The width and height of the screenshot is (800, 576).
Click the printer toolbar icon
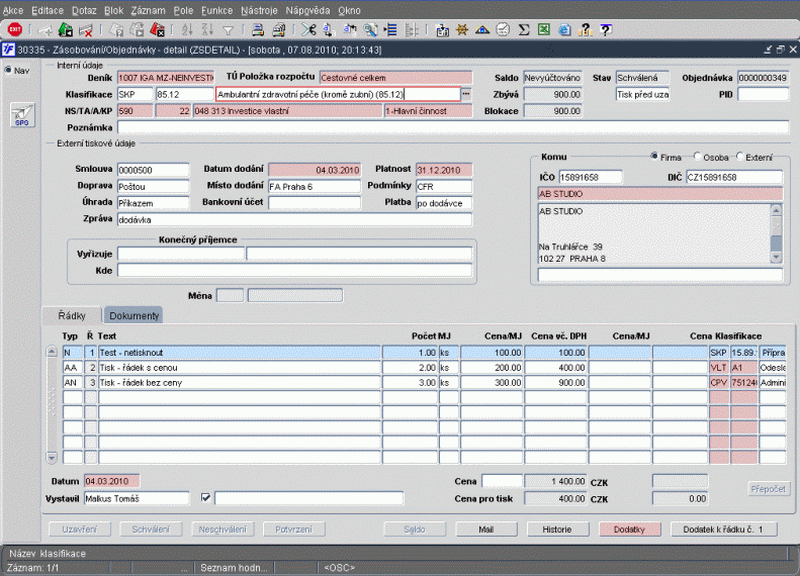(258, 30)
